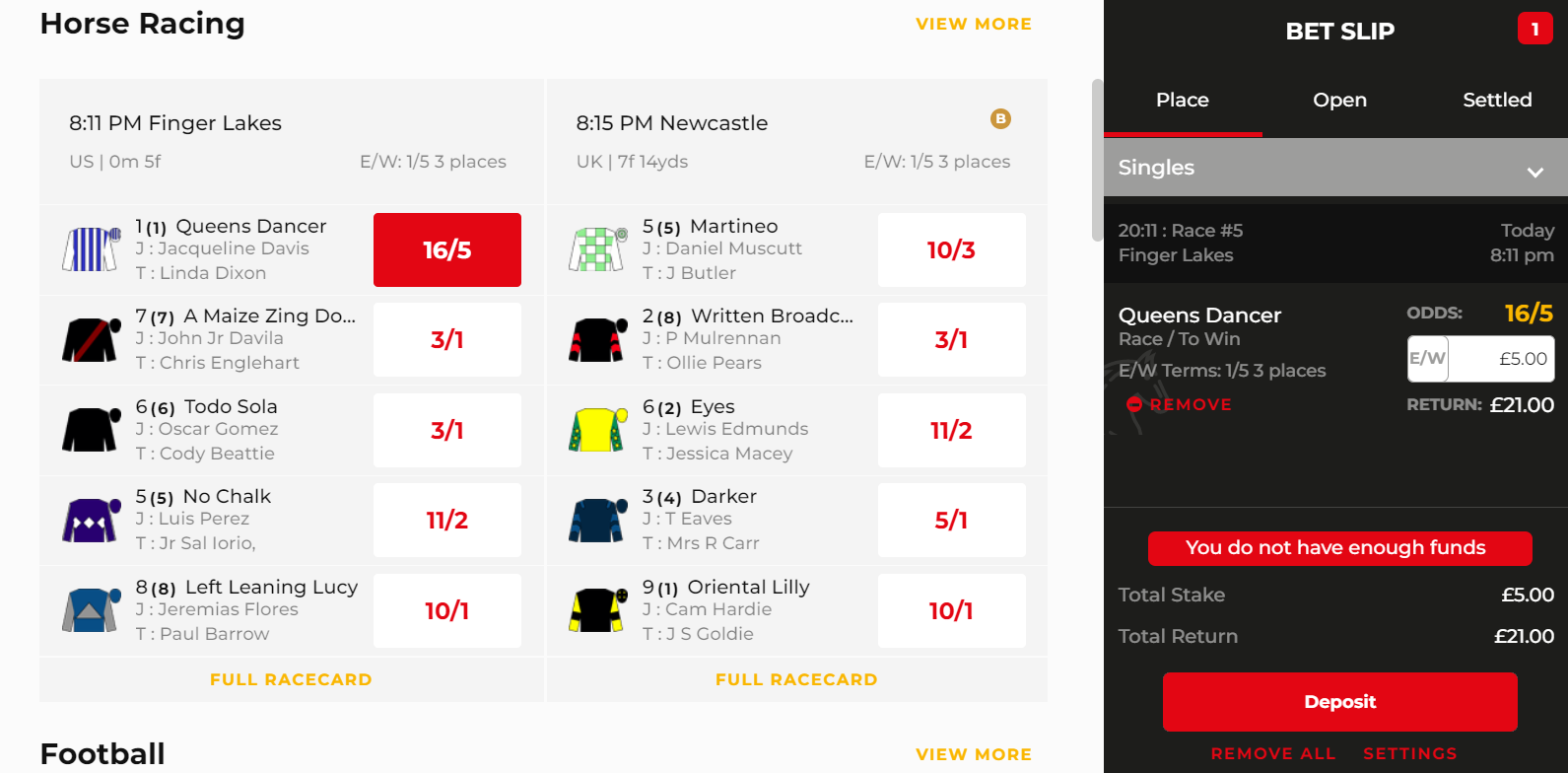Deselect the highlighted 16/5 Queens Dancer odds
The image size is (1568, 773).
(x=447, y=250)
